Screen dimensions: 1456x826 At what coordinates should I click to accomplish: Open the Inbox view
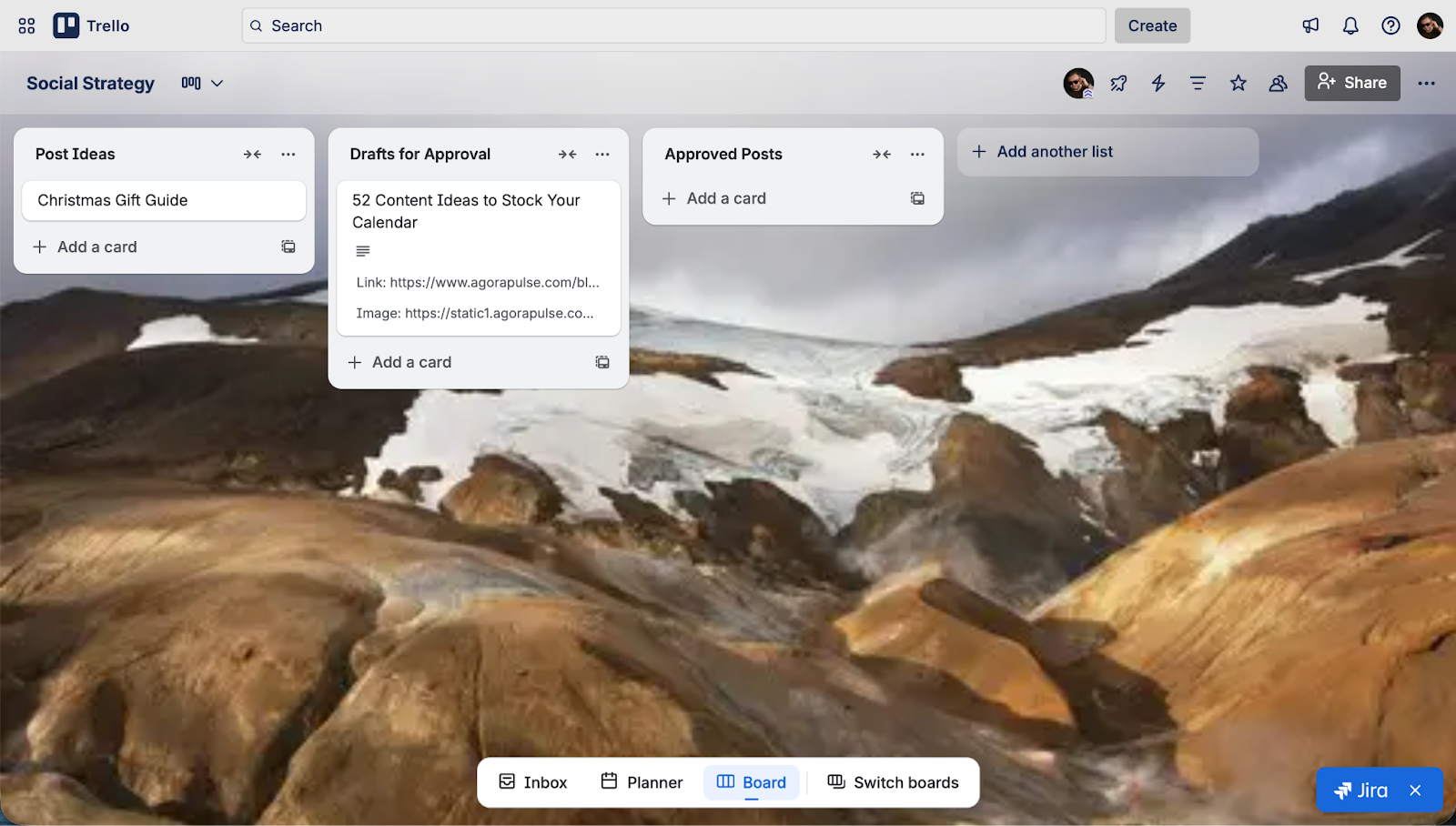531,781
